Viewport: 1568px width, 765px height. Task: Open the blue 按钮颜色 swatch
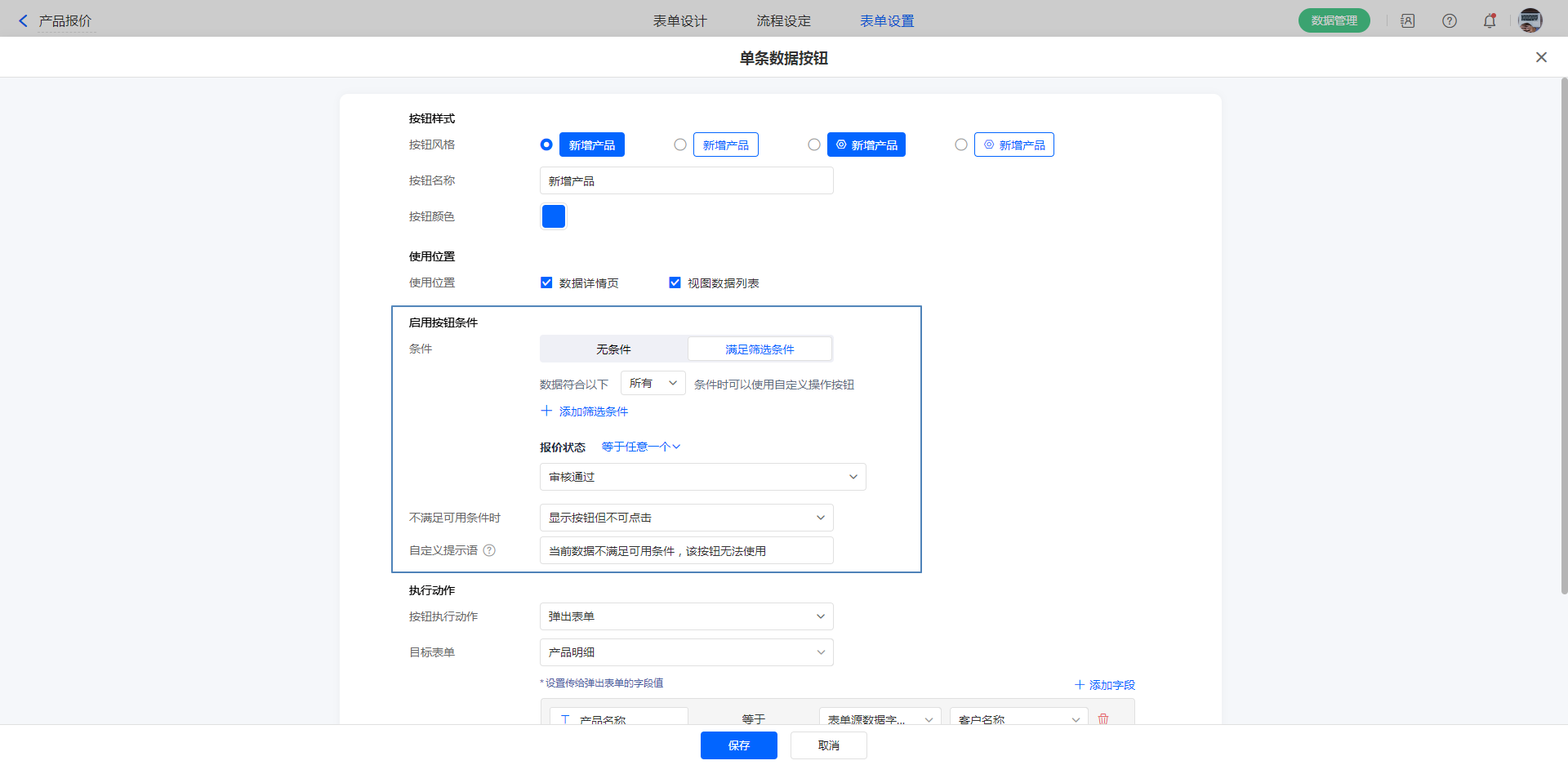pos(554,216)
